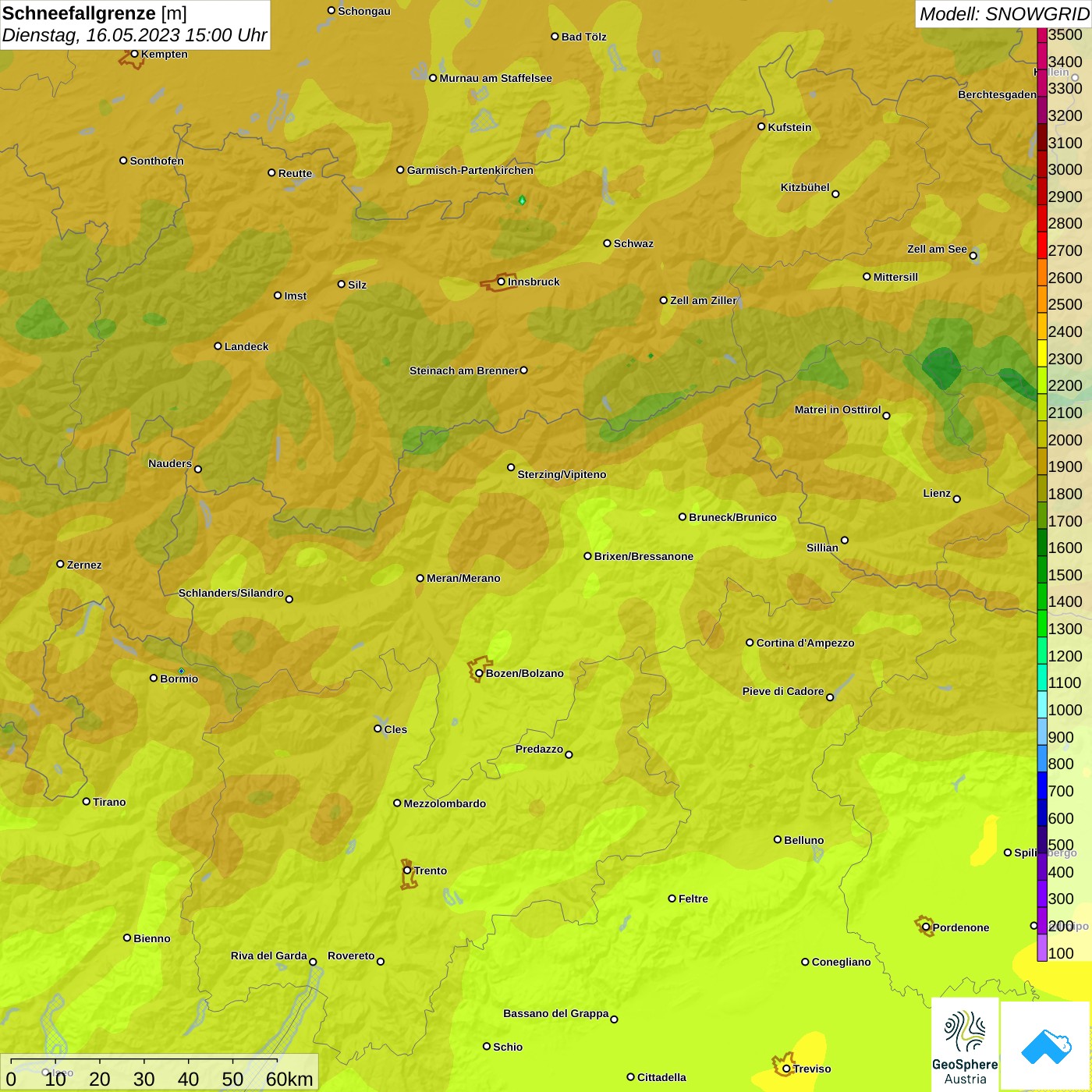Viewport: 1092px width, 1092px height.
Task: Click the 'Murnau am Staffelsee' label
Action: (x=495, y=78)
